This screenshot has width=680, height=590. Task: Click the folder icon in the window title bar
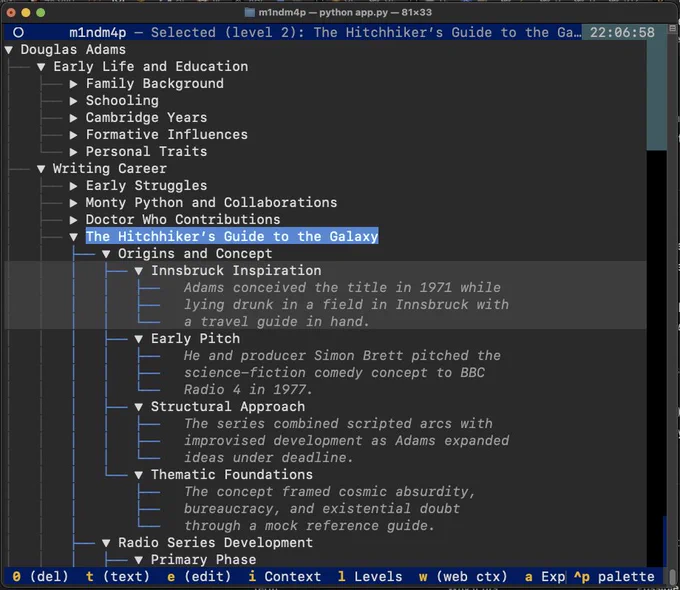click(249, 12)
